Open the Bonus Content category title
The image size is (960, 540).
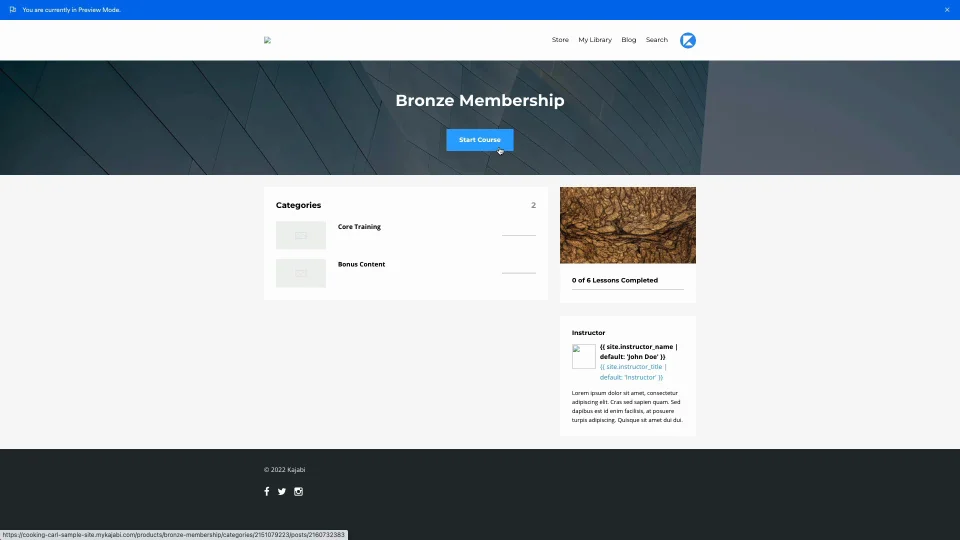pos(361,264)
